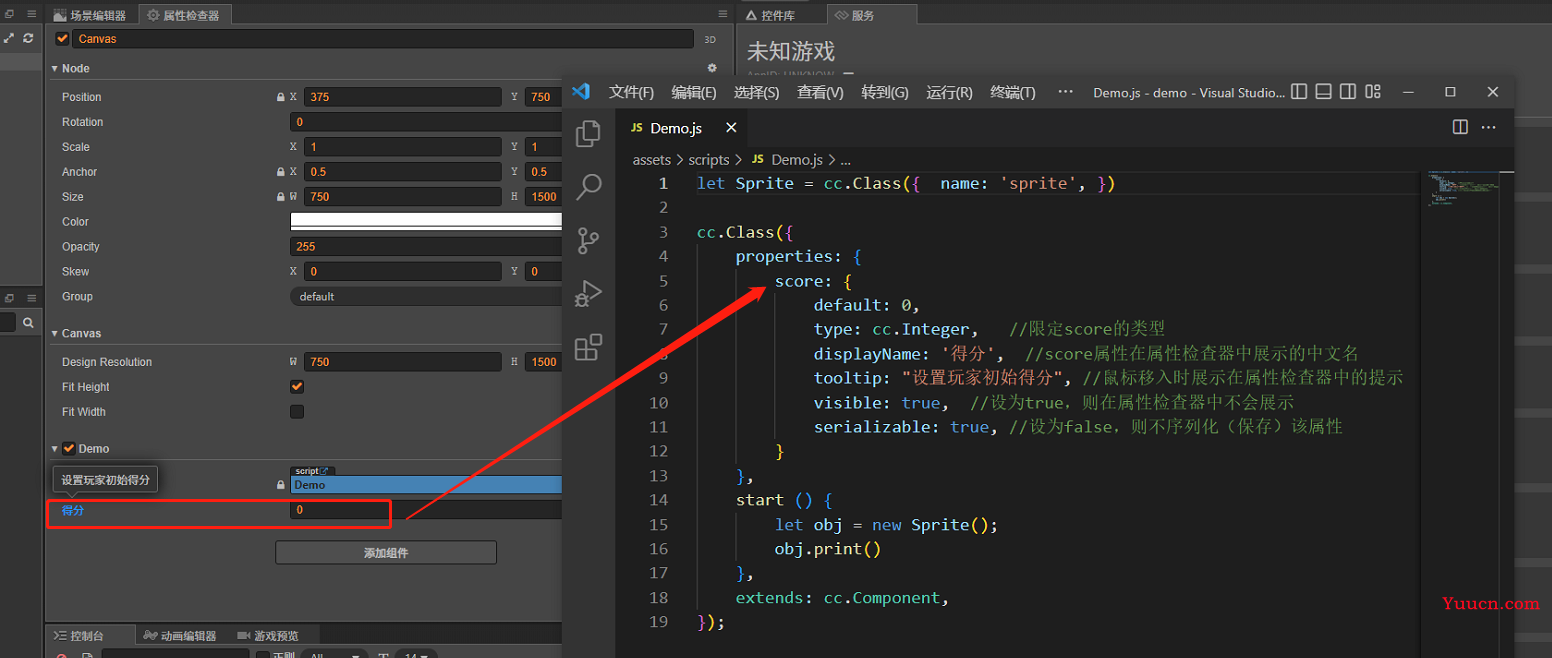Image resolution: width=1552 pixels, height=658 pixels.
Task: Switch to the 游戏预览 tab
Action: tap(269, 636)
